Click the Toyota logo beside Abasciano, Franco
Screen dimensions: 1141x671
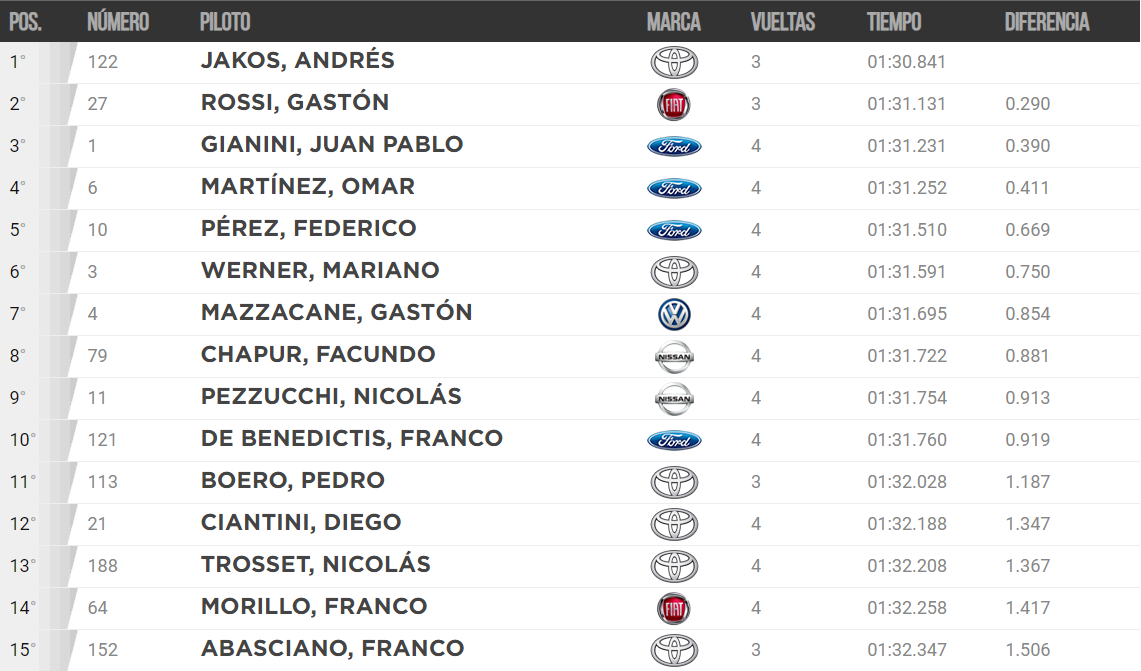674,651
